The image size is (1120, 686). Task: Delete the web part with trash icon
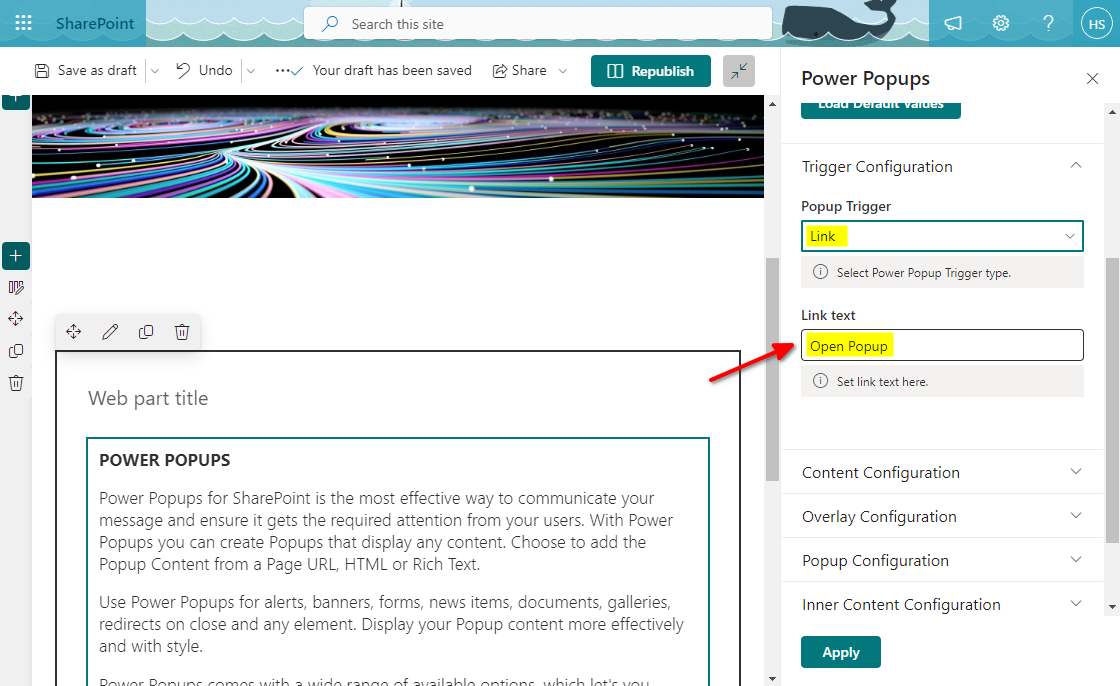(x=182, y=332)
